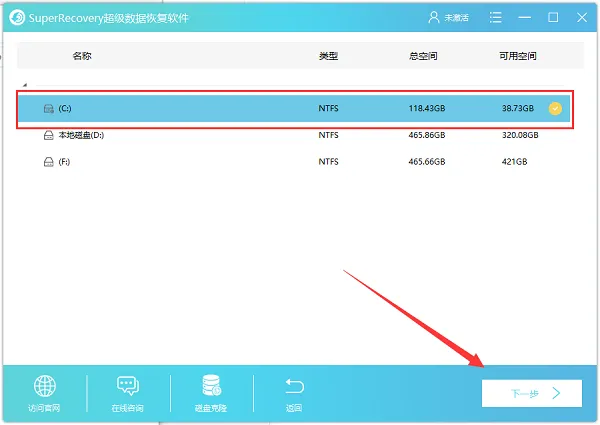The height and width of the screenshot is (425, 600).
Task: Select the (C:) drive row
Action: [x=294, y=109]
